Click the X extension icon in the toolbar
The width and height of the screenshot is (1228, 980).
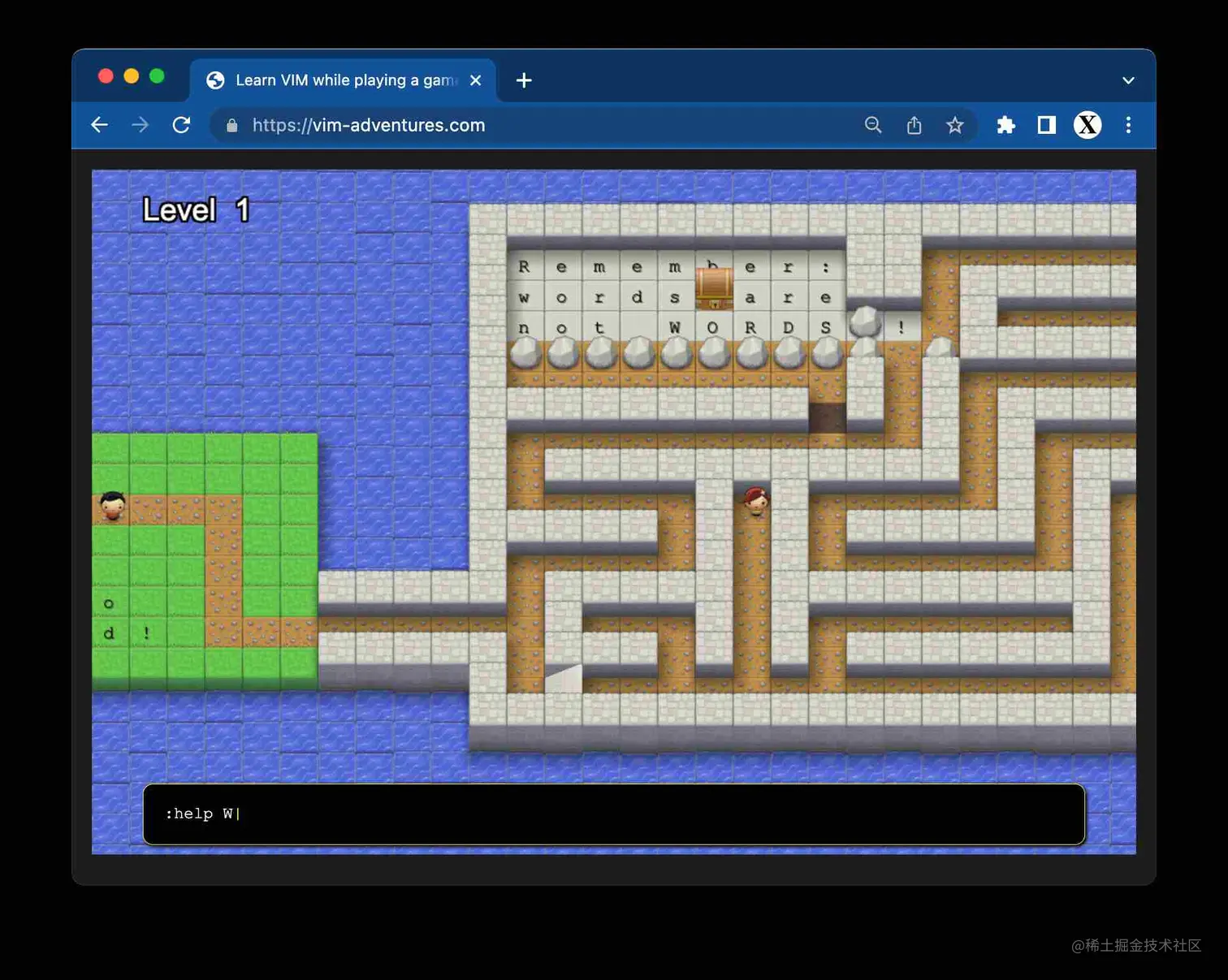[x=1087, y=125]
